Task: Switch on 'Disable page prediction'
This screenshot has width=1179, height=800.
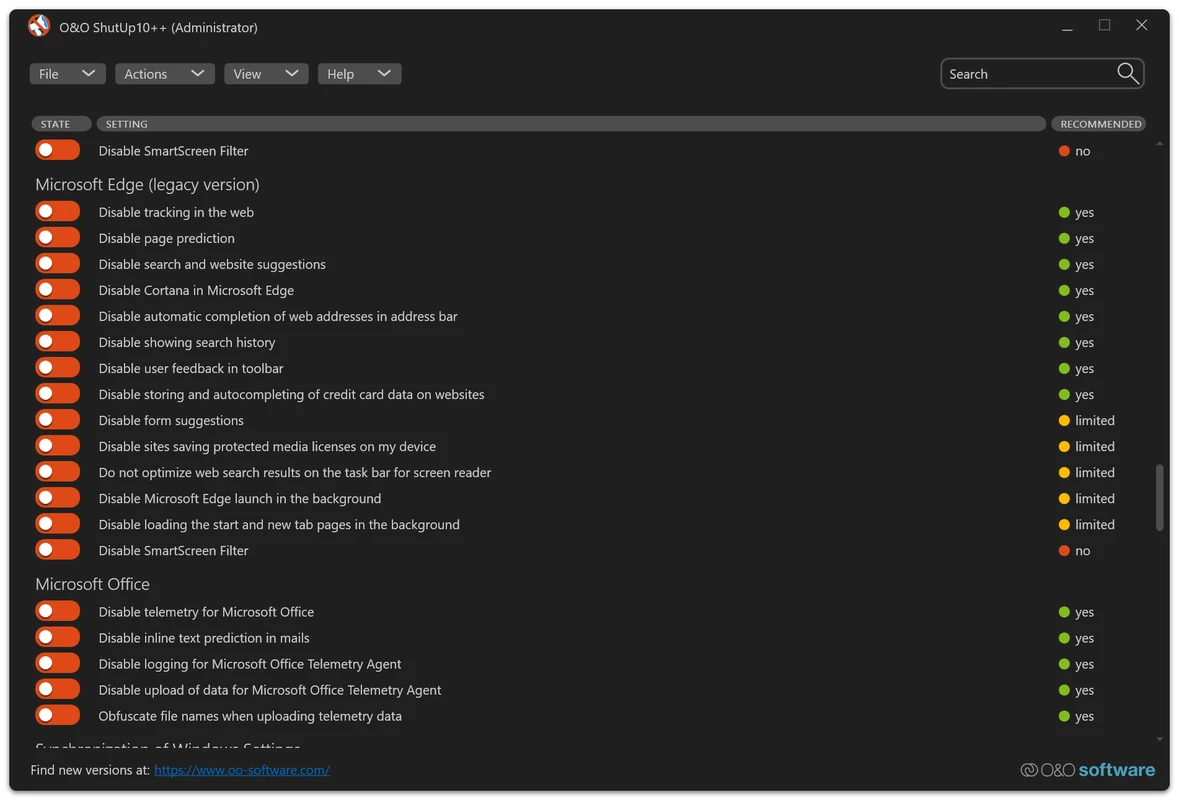Action: point(57,238)
